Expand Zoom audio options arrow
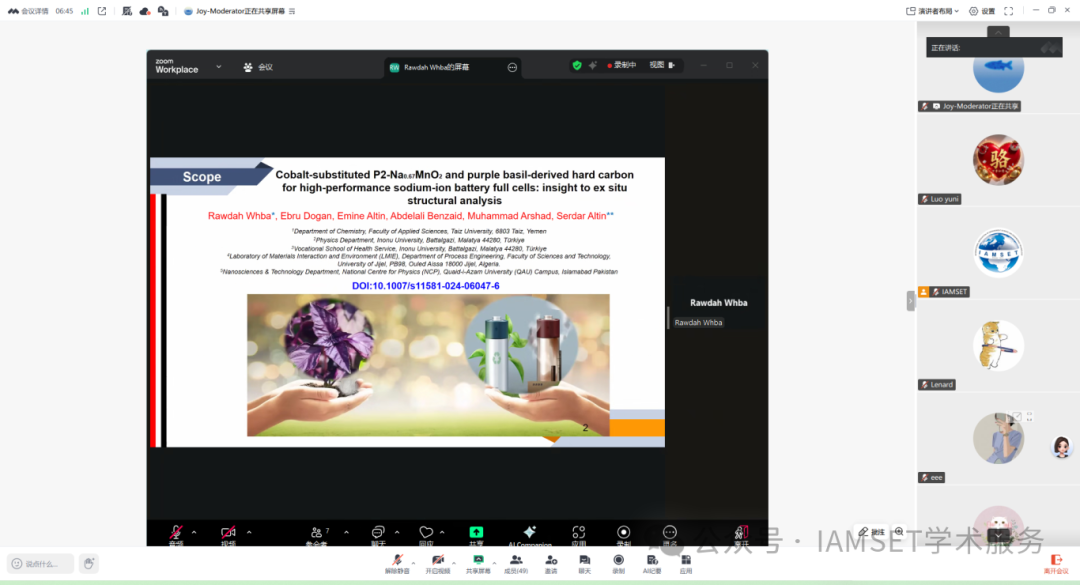This screenshot has height=585, width=1080. click(194, 532)
